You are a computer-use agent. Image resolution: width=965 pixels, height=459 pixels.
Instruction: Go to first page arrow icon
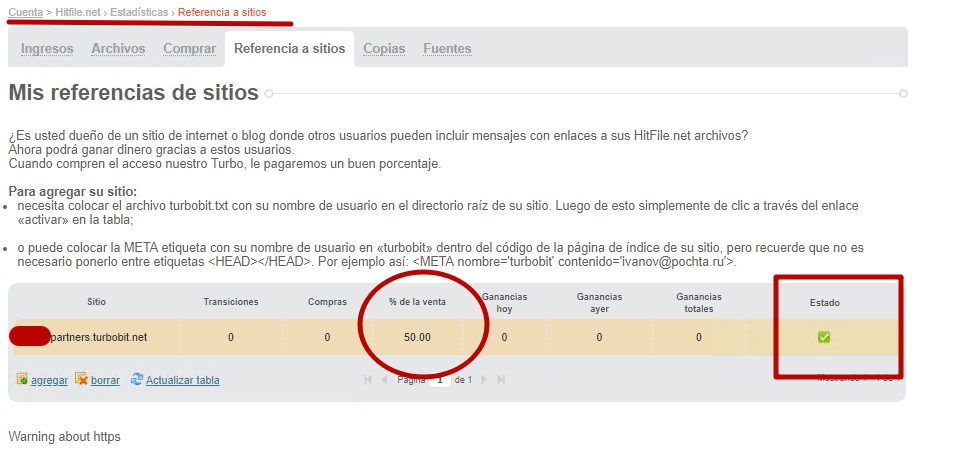[368, 380]
